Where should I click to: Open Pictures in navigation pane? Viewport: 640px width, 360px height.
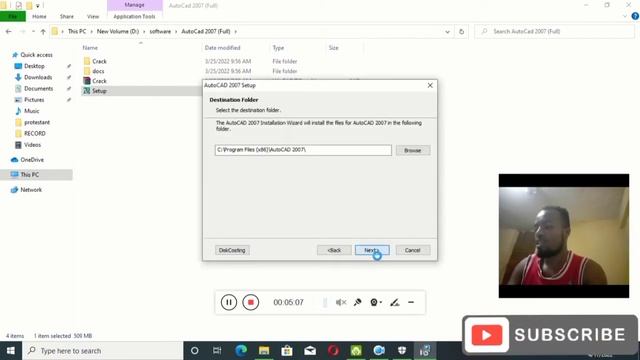click(34, 100)
